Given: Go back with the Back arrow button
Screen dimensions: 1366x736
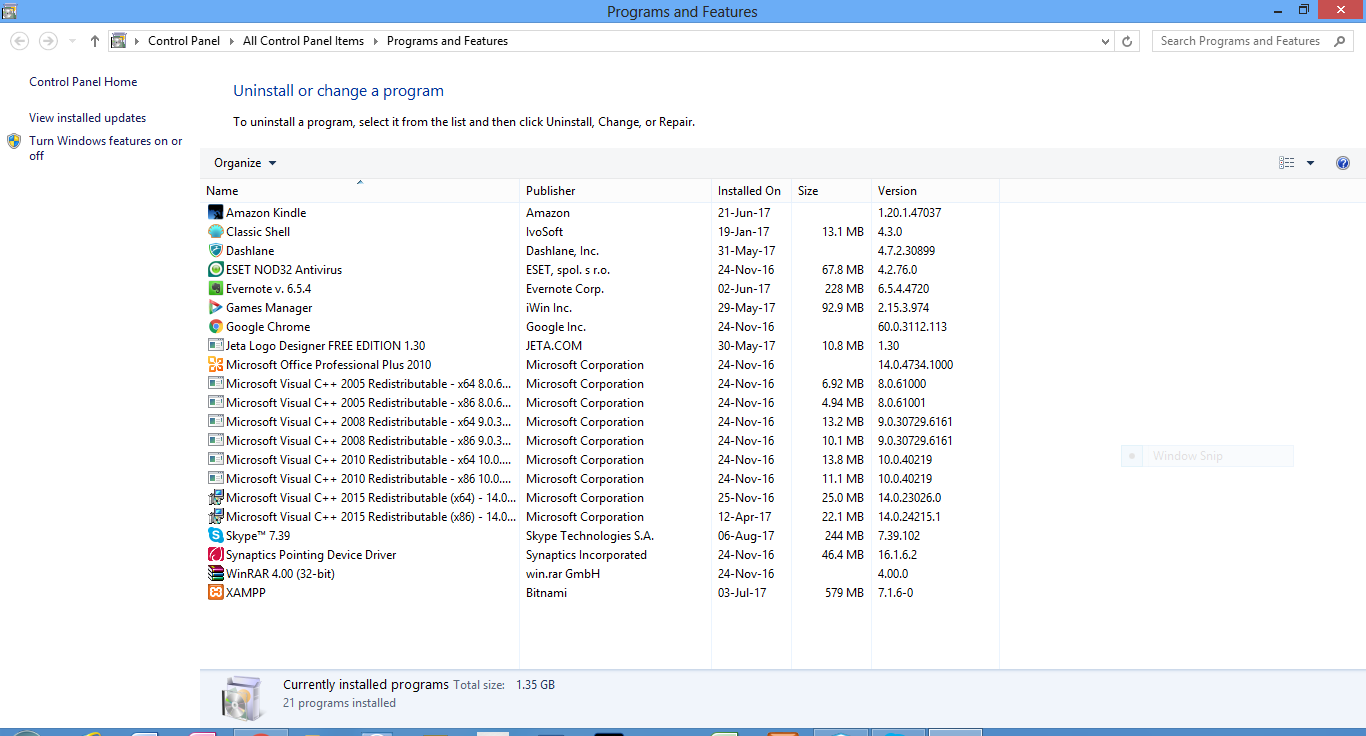Looking at the screenshot, I should pyautogui.click(x=19, y=41).
